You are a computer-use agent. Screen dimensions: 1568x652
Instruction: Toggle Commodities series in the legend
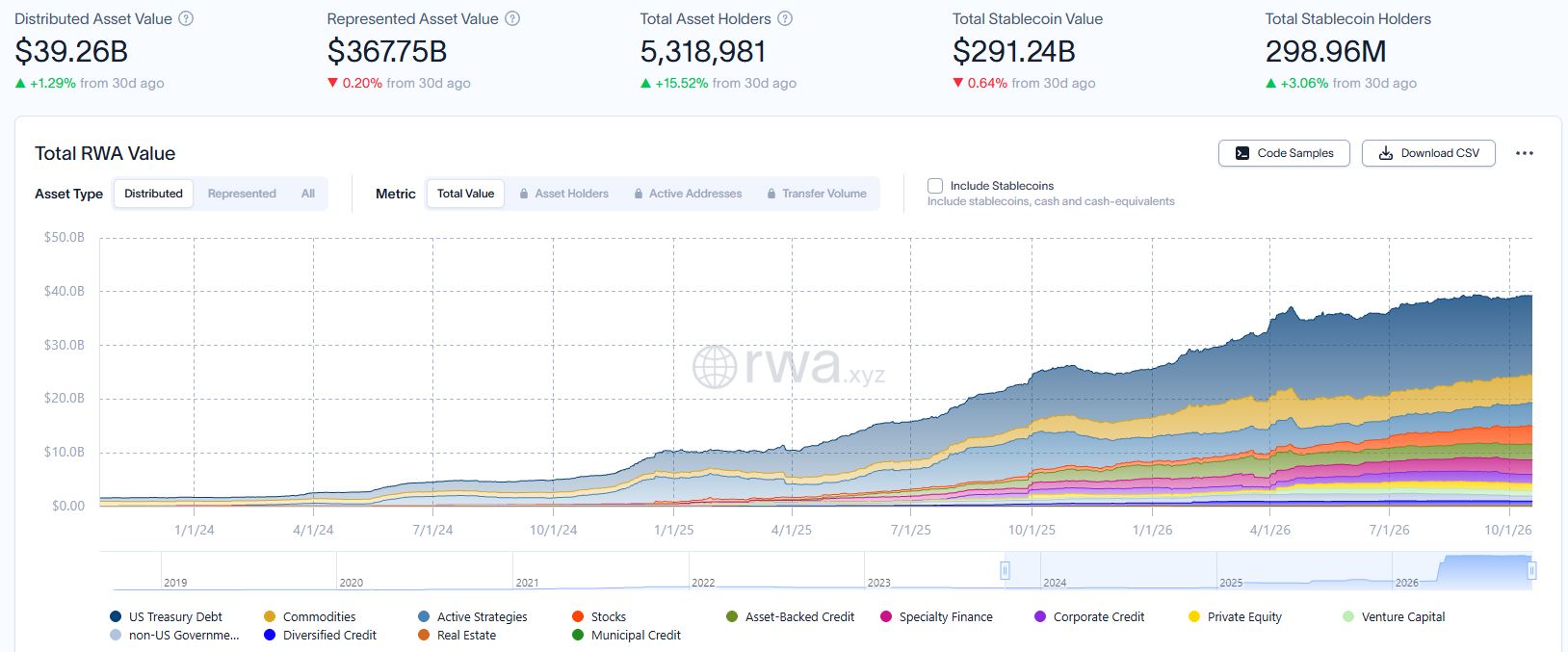click(309, 616)
